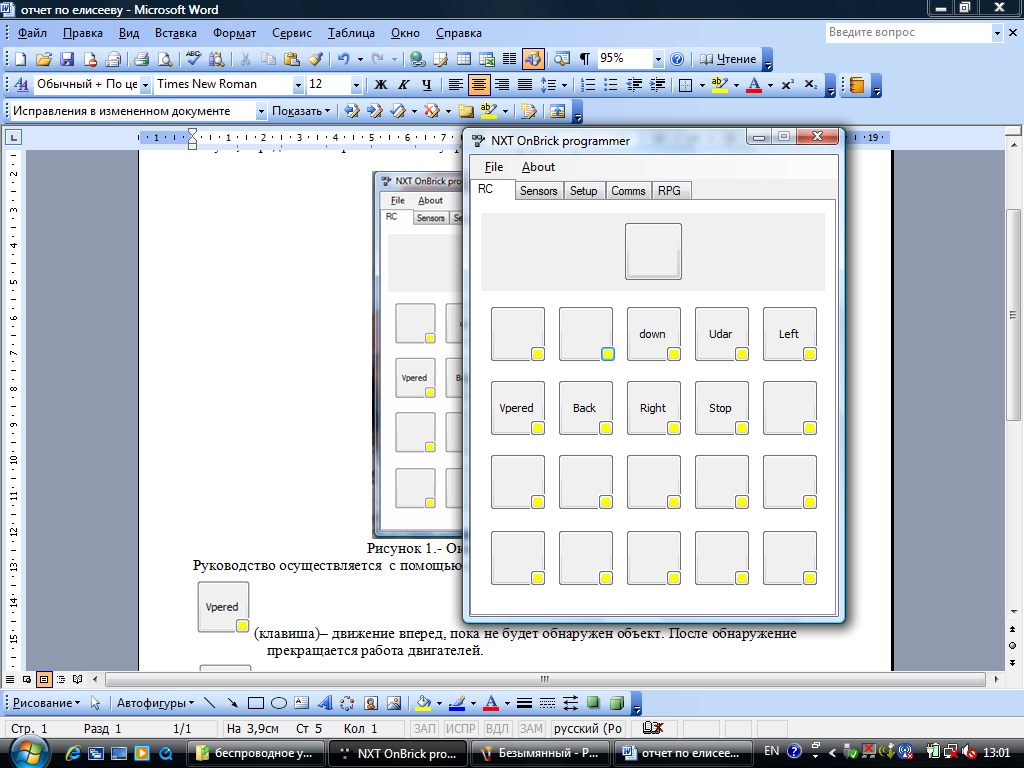This screenshot has height=768, width=1024.
Task: Open the font name dropdown Times New Roman
Action: point(298,85)
